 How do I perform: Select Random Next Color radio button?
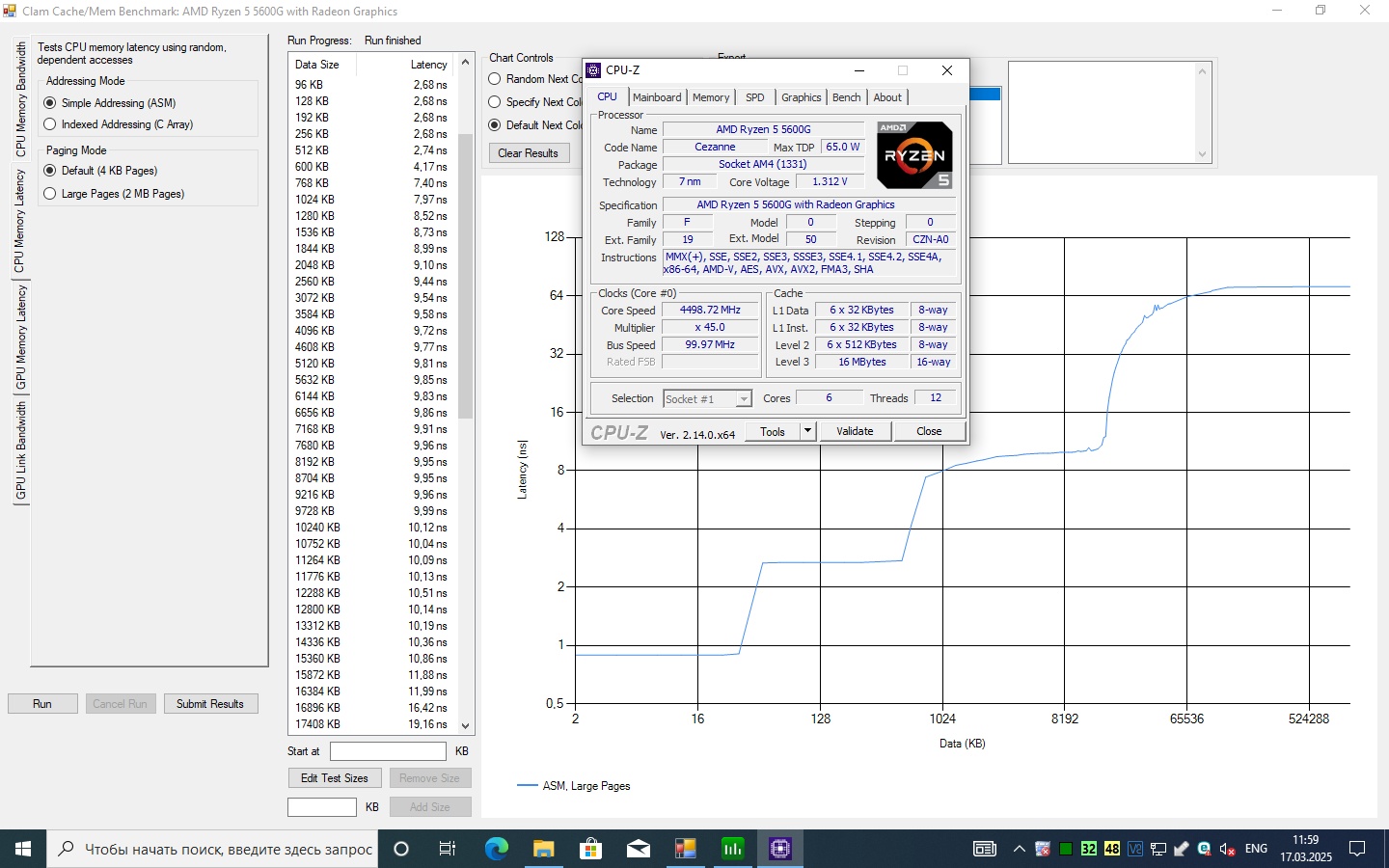tap(495, 79)
